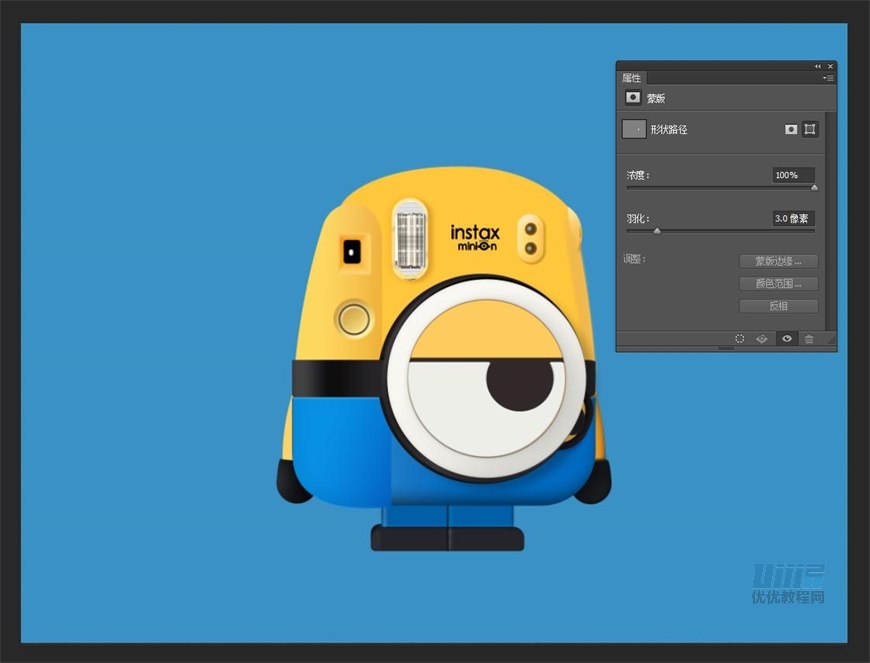Screen dimensions: 870x663
Task: Close the Properties panel
Action: 830,66
